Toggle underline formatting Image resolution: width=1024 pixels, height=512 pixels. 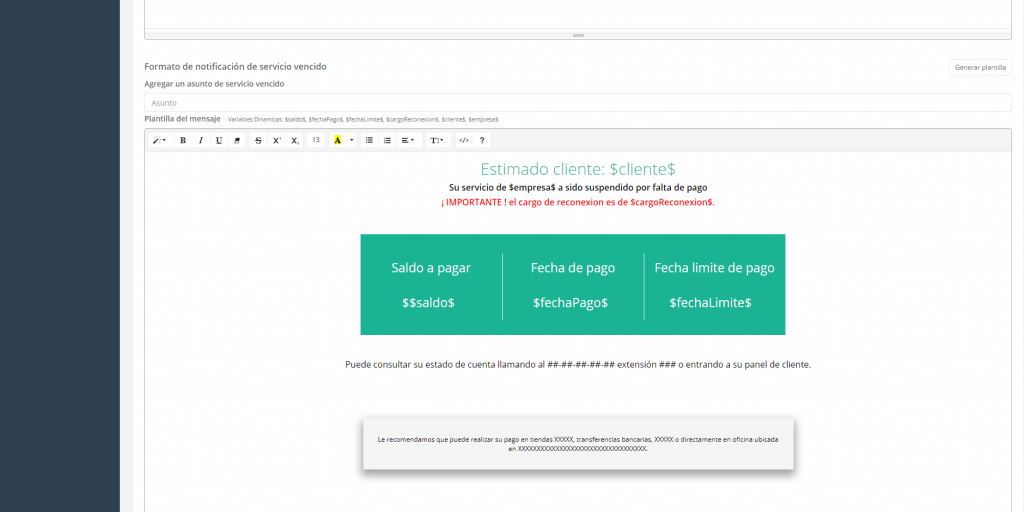point(219,140)
